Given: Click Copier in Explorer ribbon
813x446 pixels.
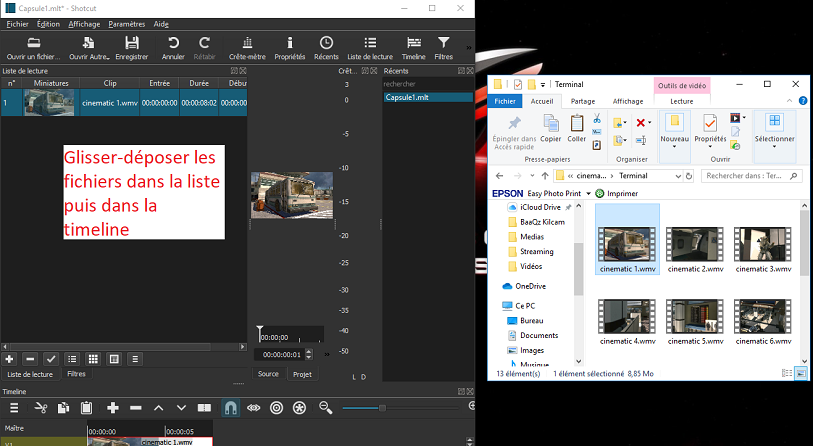Looking at the screenshot, I should [551, 129].
